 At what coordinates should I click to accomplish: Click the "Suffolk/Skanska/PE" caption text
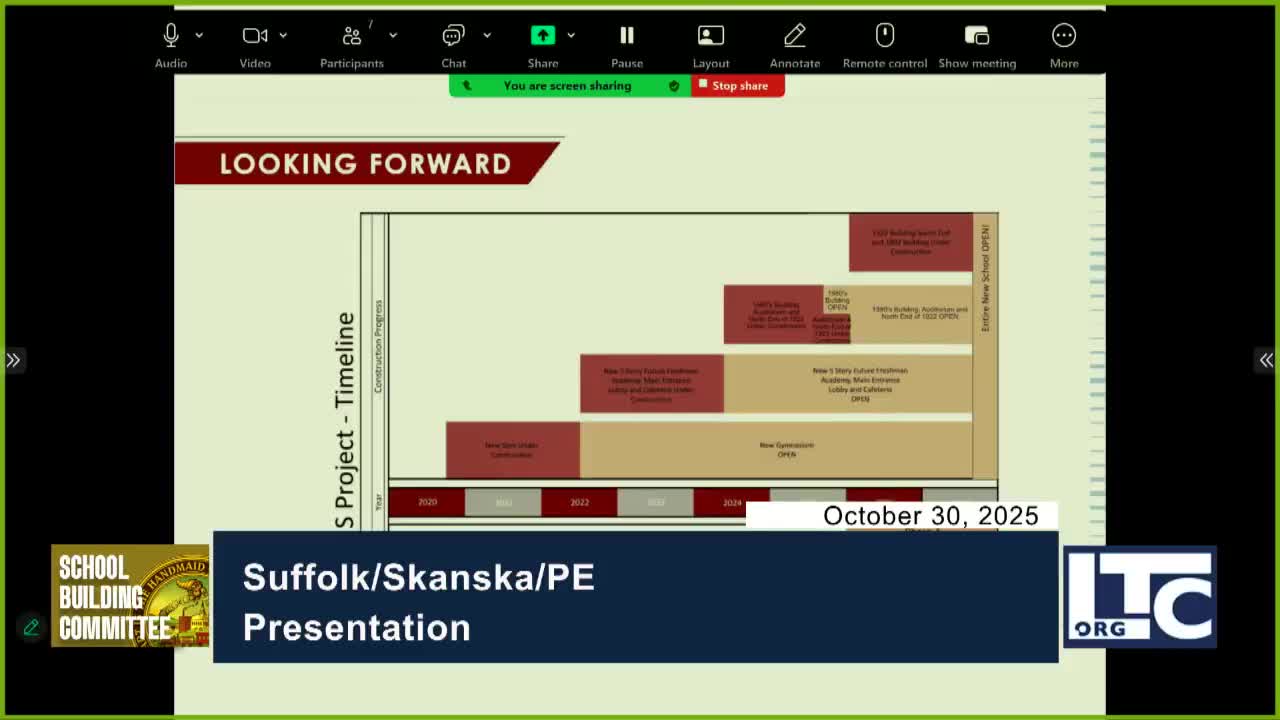419,577
